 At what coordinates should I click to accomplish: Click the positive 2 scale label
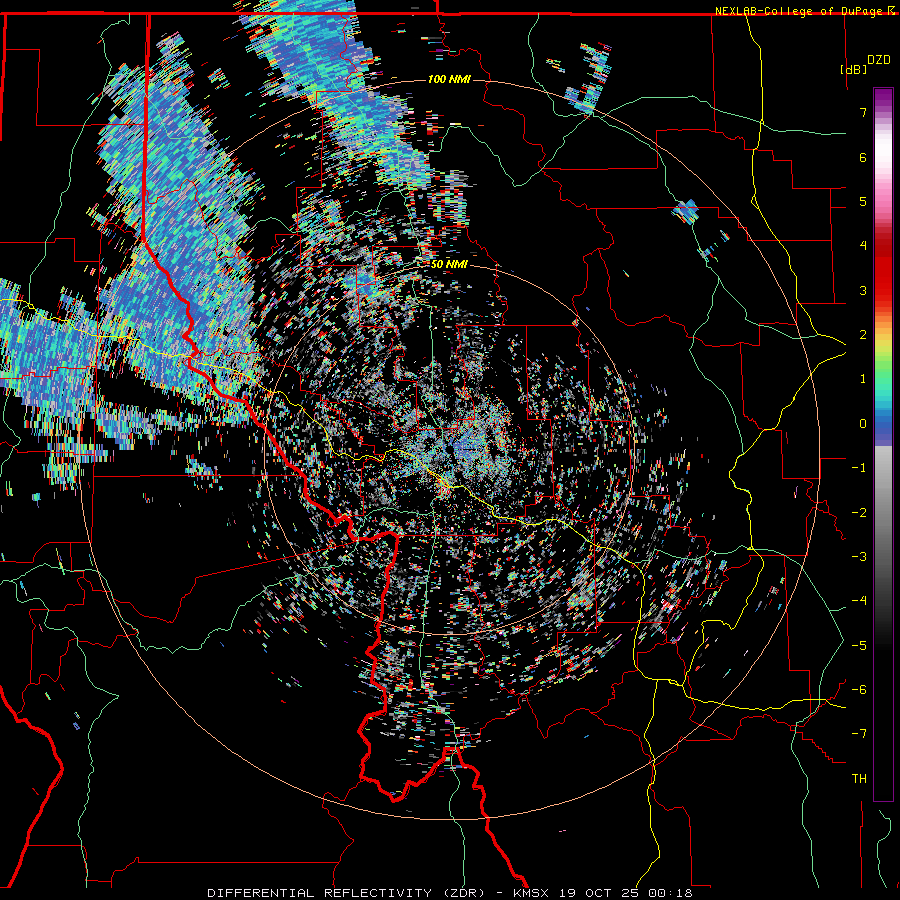point(863,335)
